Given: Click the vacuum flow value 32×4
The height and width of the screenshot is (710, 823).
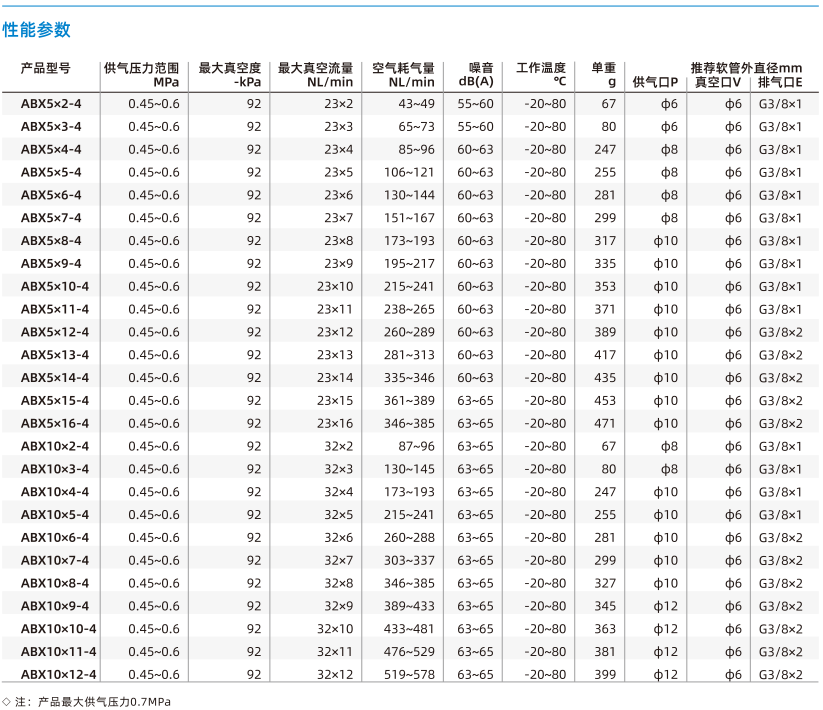Looking at the screenshot, I should 339,492.
